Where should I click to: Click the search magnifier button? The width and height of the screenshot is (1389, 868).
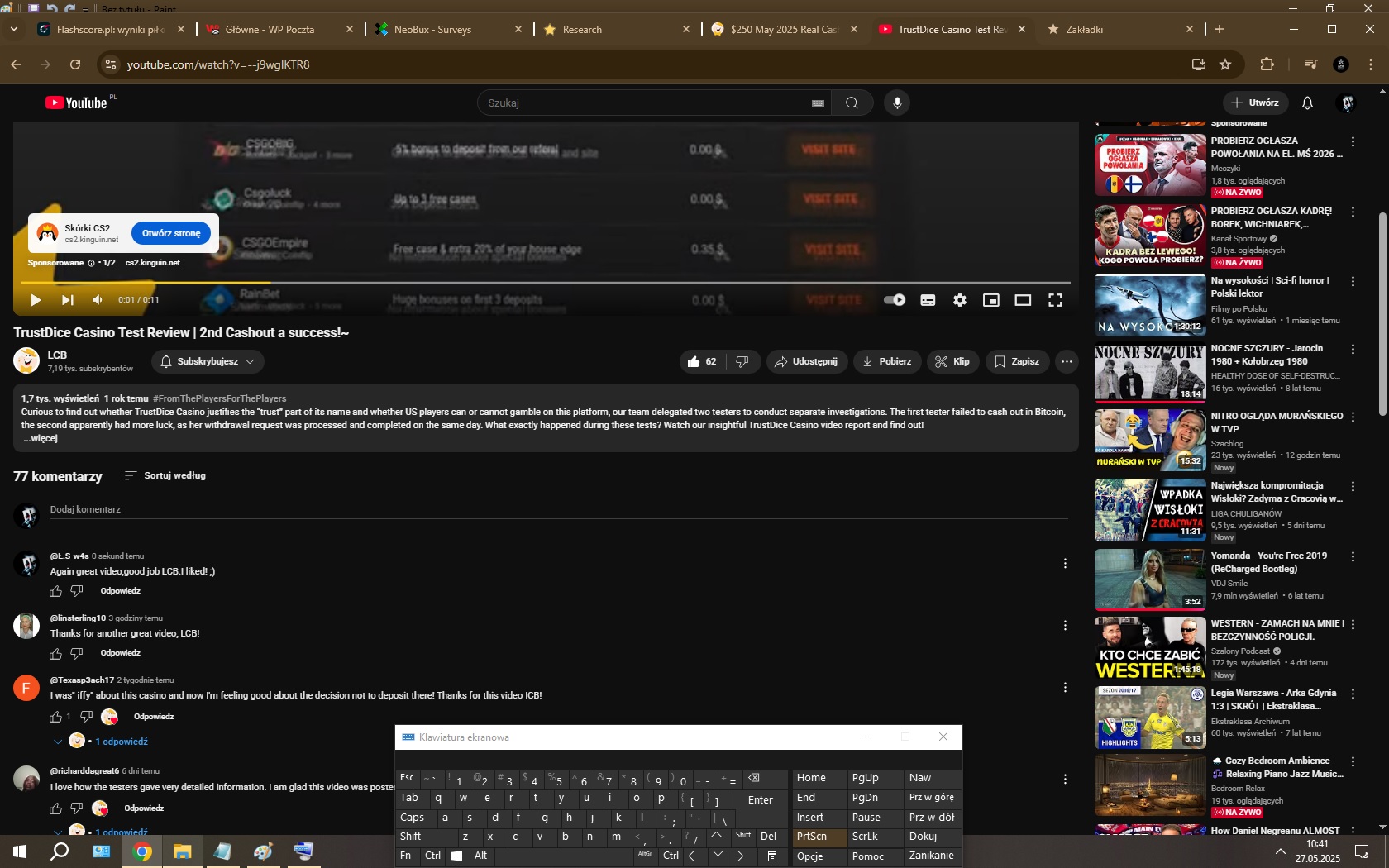point(852,103)
